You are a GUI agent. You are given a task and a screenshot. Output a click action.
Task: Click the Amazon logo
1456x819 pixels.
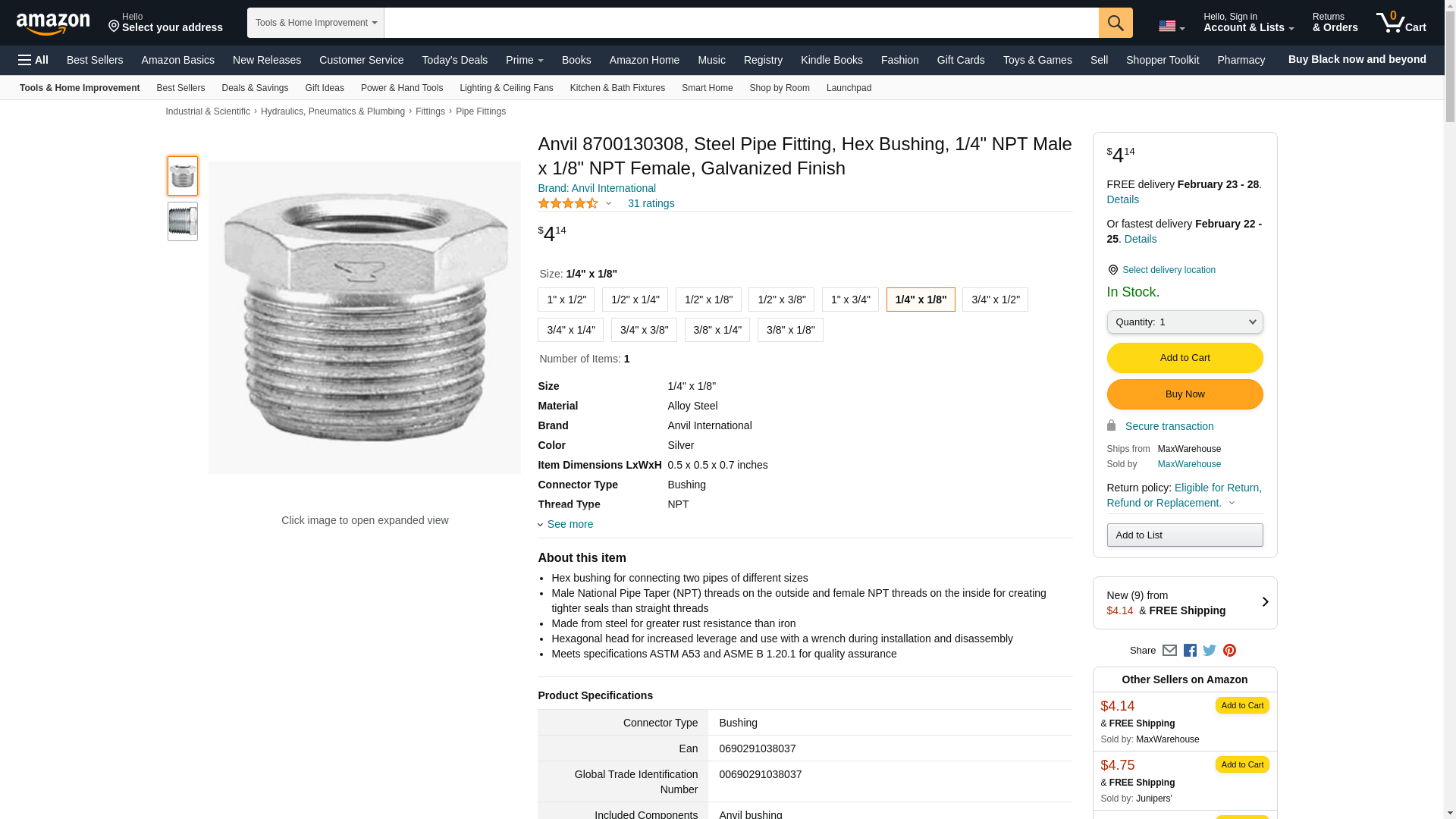53,24
